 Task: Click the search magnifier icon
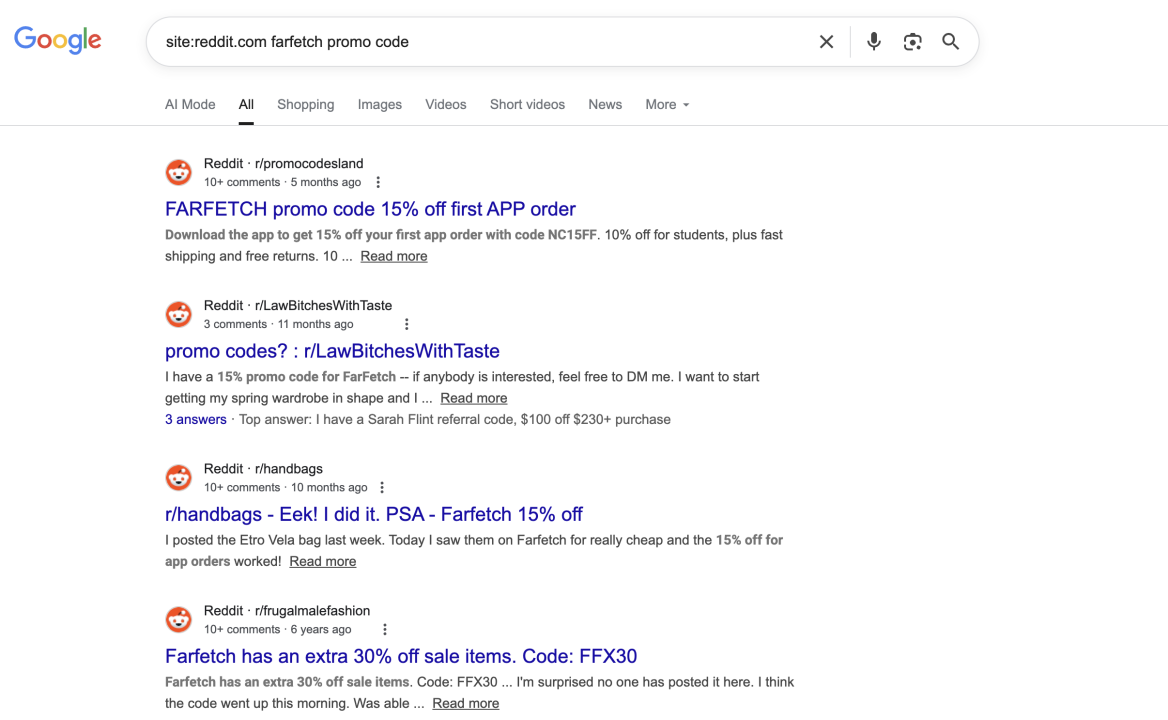(950, 41)
